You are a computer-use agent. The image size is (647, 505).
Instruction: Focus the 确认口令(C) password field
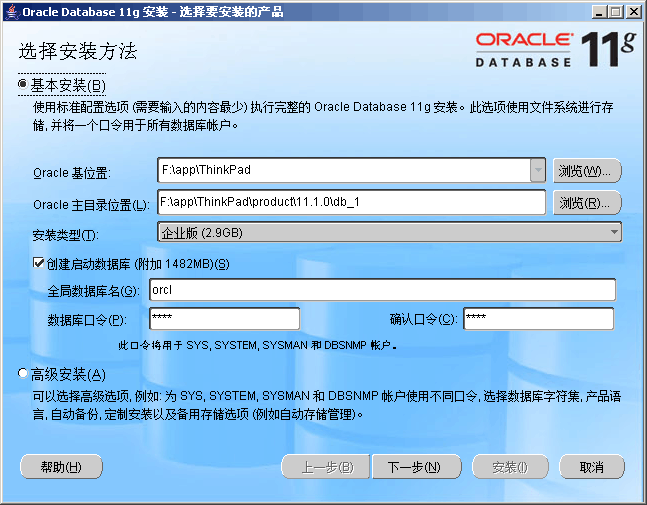[x=538, y=319]
